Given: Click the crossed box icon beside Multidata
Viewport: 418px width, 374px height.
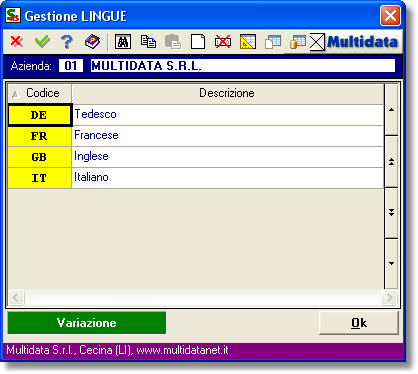Looking at the screenshot, I should 317,42.
